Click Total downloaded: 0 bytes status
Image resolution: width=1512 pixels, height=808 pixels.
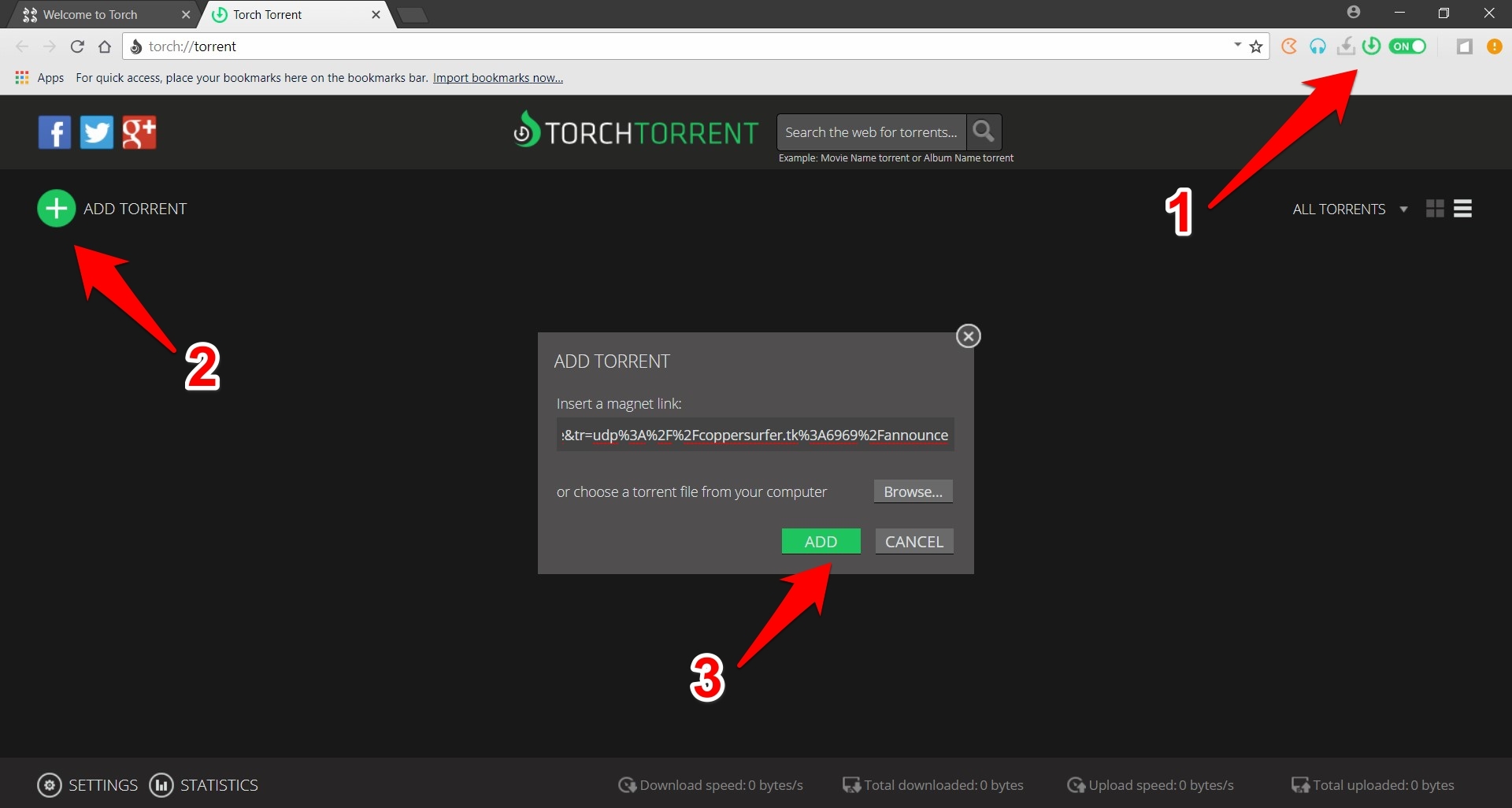933,785
